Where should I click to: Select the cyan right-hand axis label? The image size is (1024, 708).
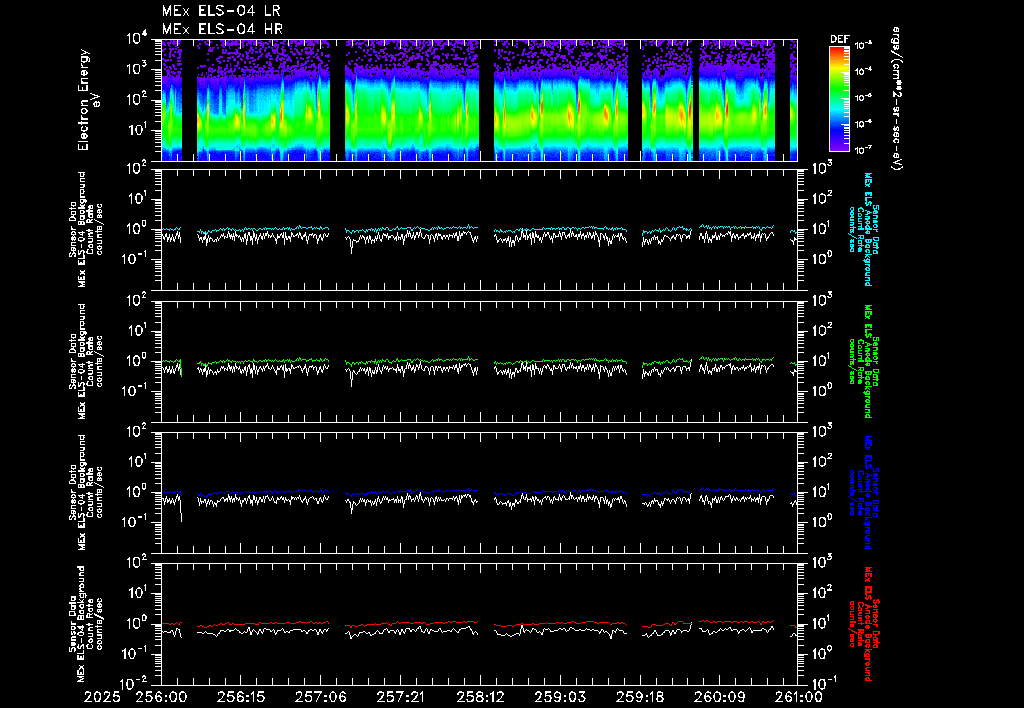click(863, 229)
